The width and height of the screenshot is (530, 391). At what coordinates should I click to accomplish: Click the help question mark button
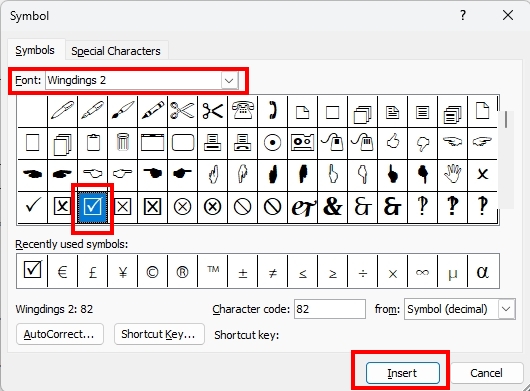click(463, 15)
